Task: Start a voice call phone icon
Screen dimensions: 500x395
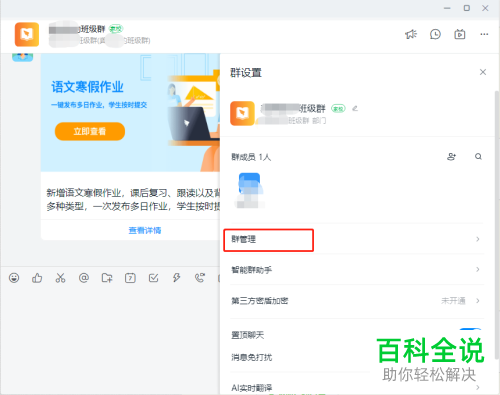Action: [200, 278]
